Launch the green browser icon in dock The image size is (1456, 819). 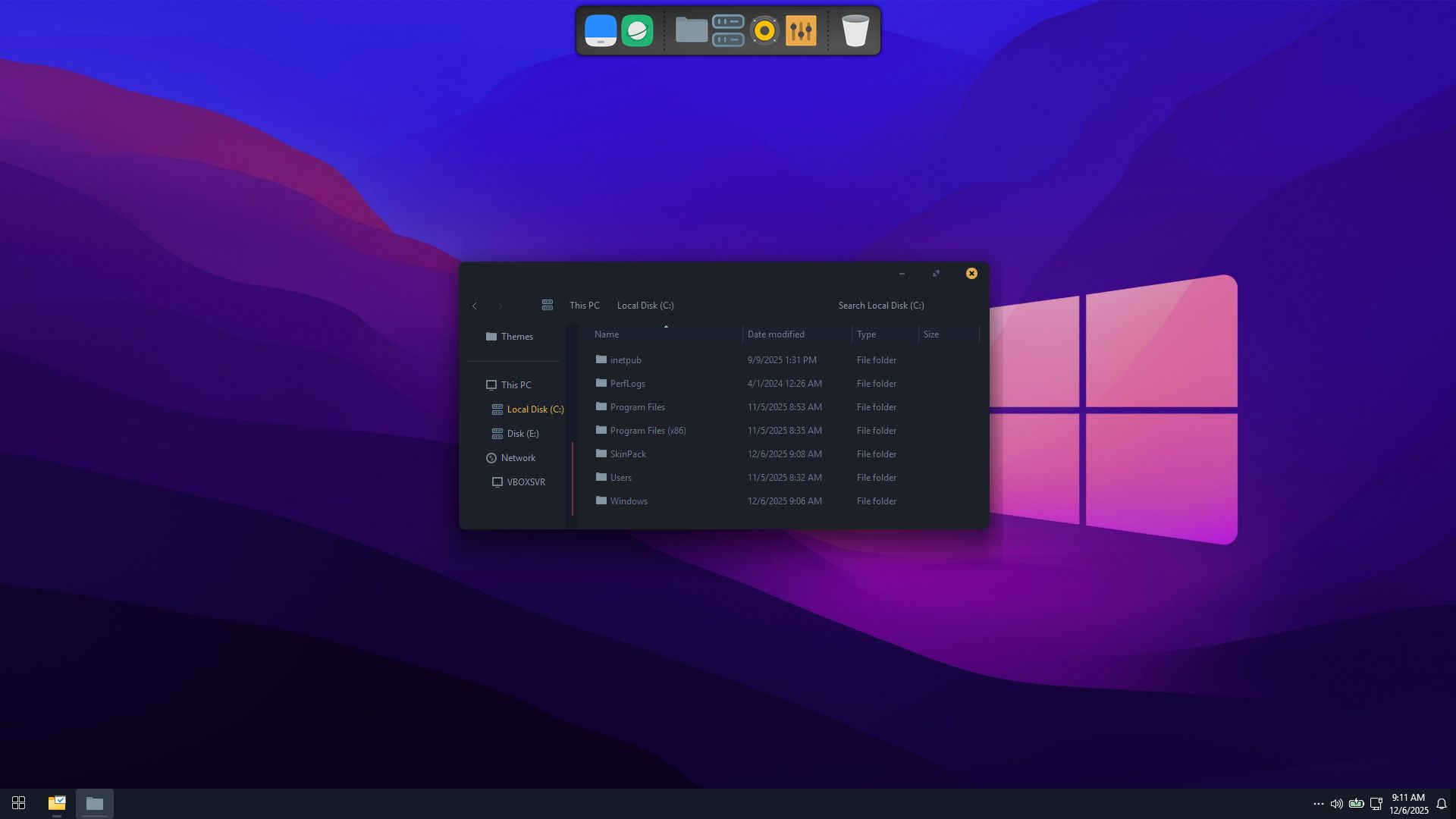(x=637, y=31)
